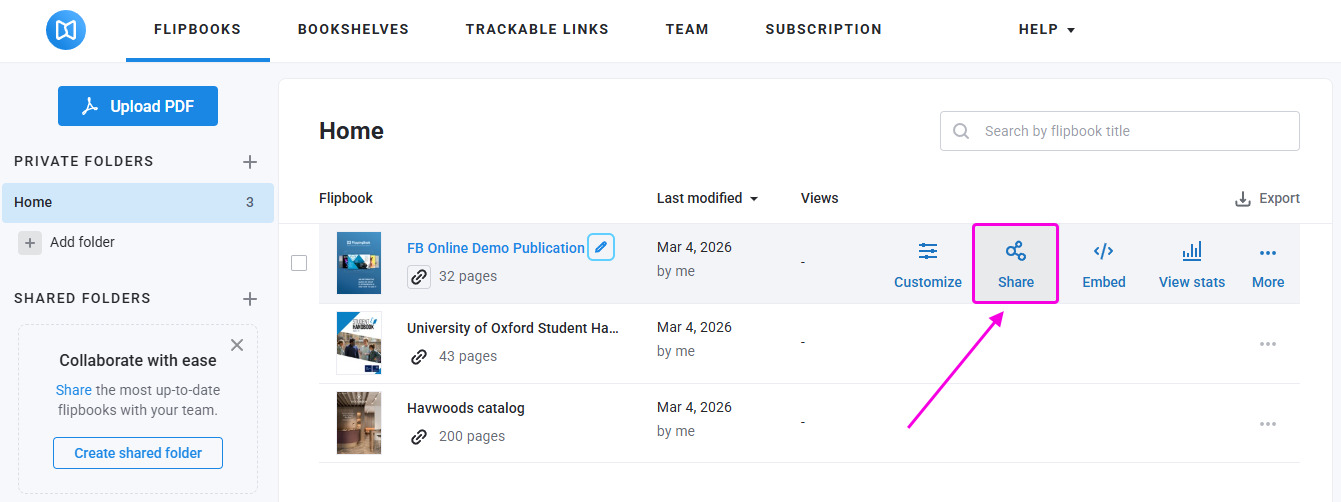Sort by Last modified column
This screenshot has height=502, width=1341.
pos(707,198)
